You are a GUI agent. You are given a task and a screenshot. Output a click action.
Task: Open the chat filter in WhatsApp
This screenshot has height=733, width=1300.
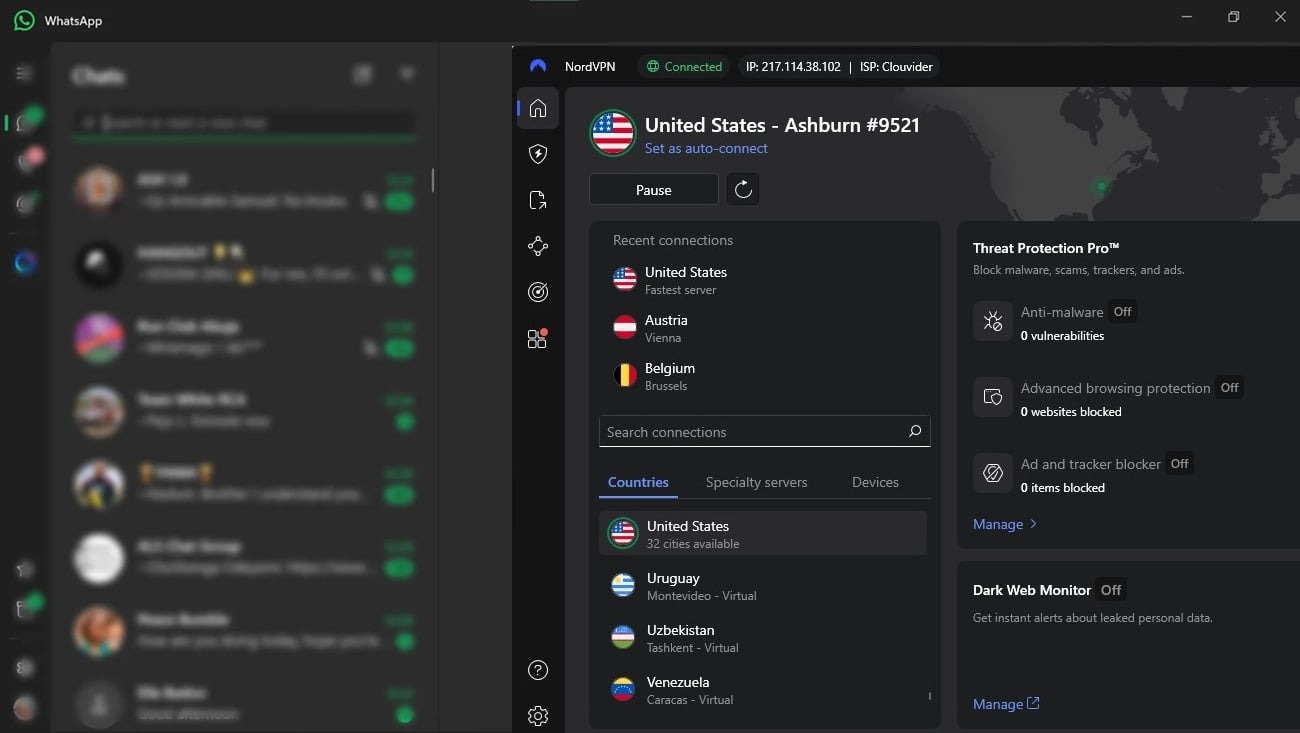click(406, 73)
